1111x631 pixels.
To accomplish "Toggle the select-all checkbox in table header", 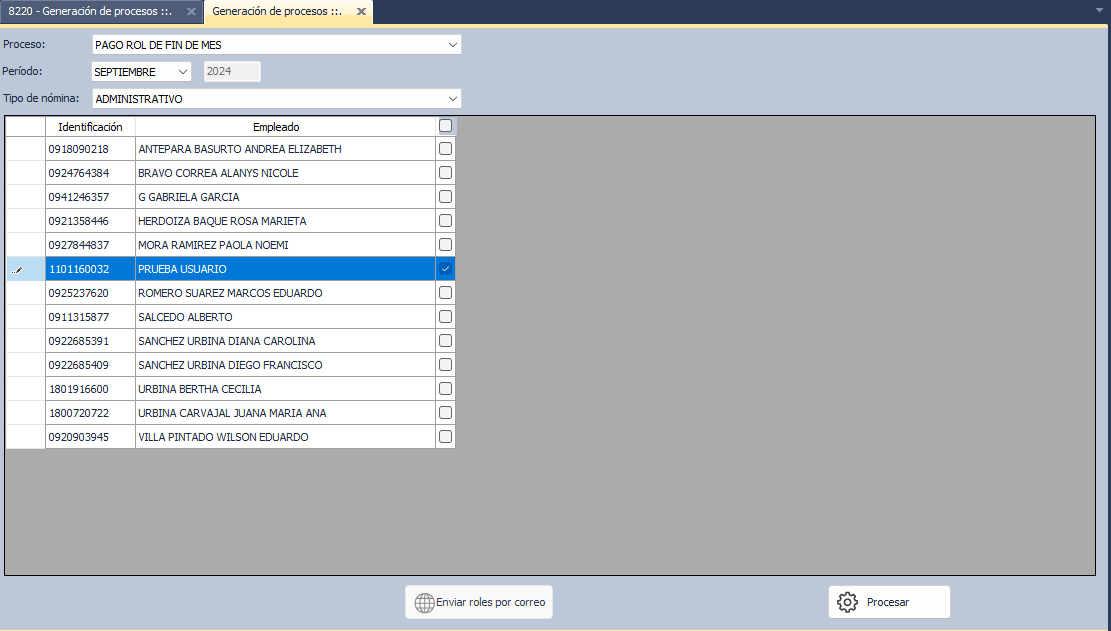I will click(x=446, y=126).
